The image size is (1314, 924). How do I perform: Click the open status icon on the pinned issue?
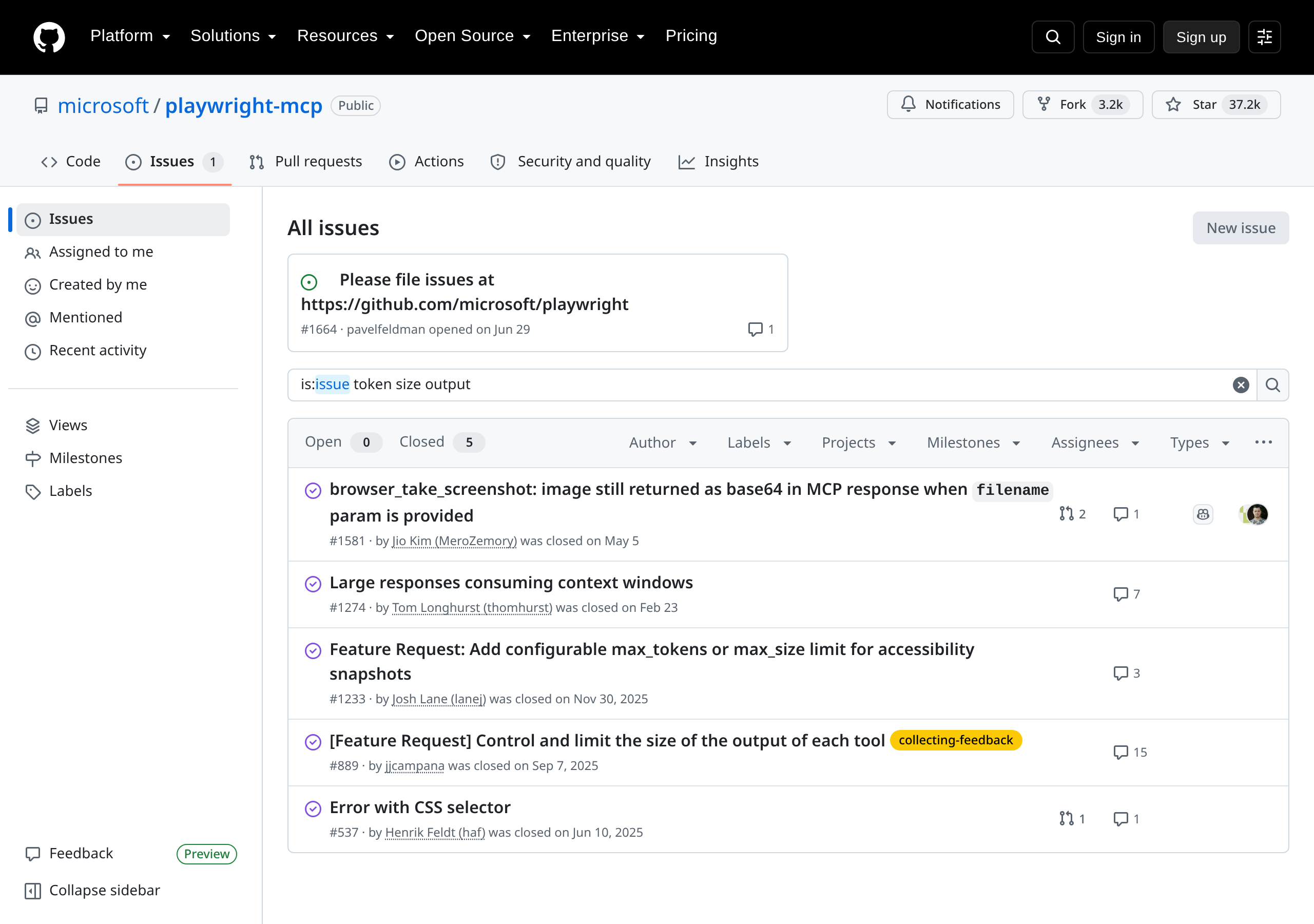click(x=309, y=282)
